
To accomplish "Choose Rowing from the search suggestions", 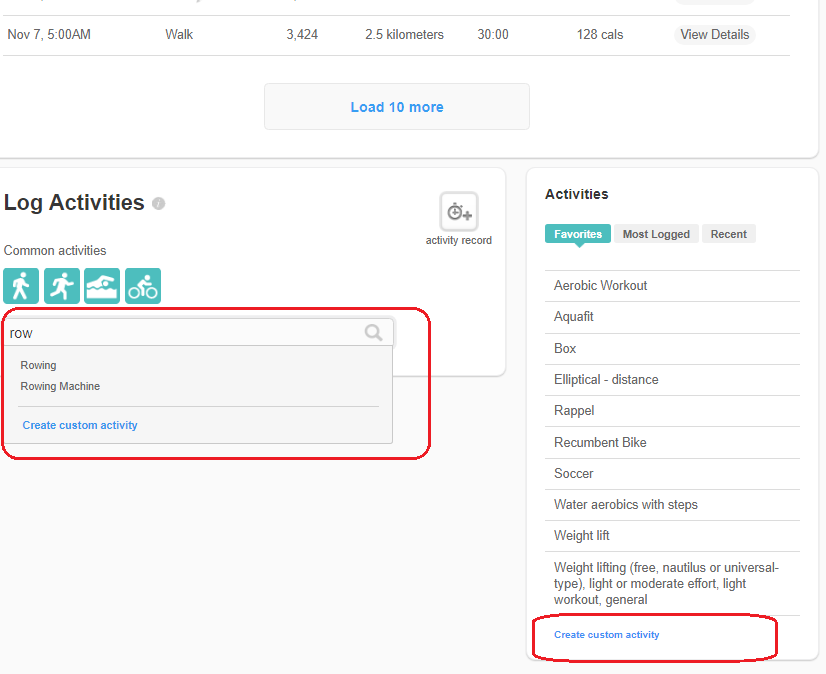I will (39, 365).
